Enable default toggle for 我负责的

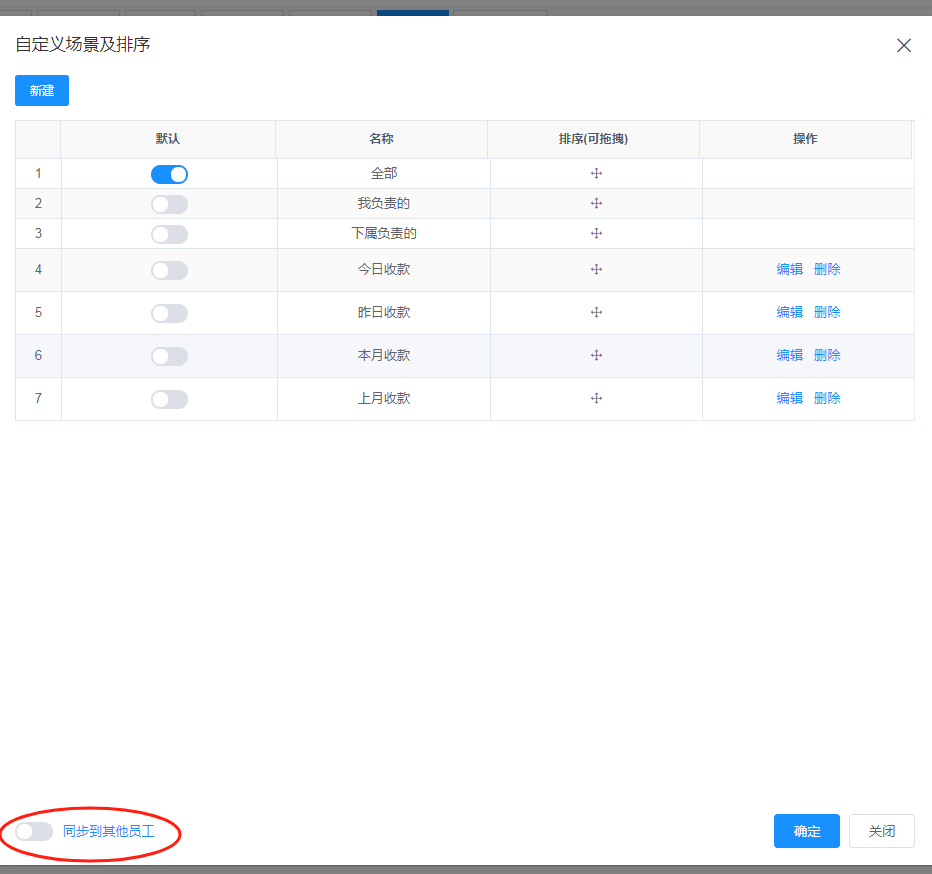(x=169, y=205)
